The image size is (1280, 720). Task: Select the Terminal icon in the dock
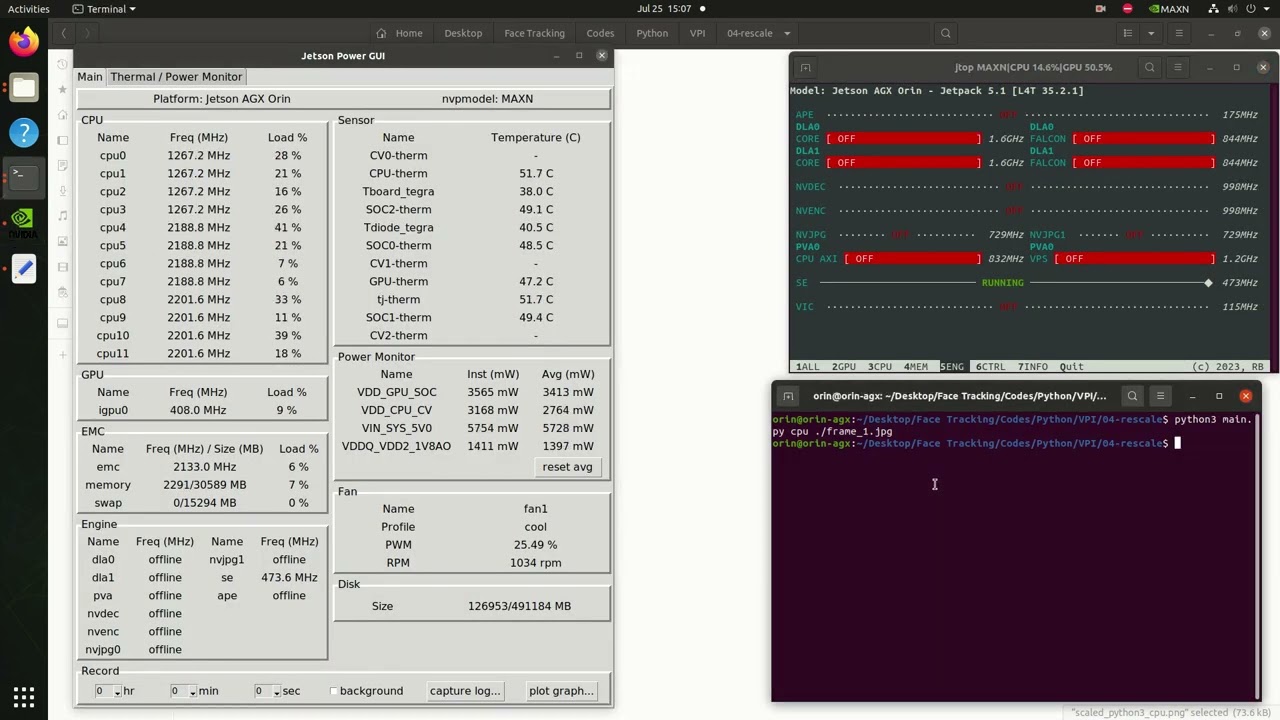click(24, 177)
